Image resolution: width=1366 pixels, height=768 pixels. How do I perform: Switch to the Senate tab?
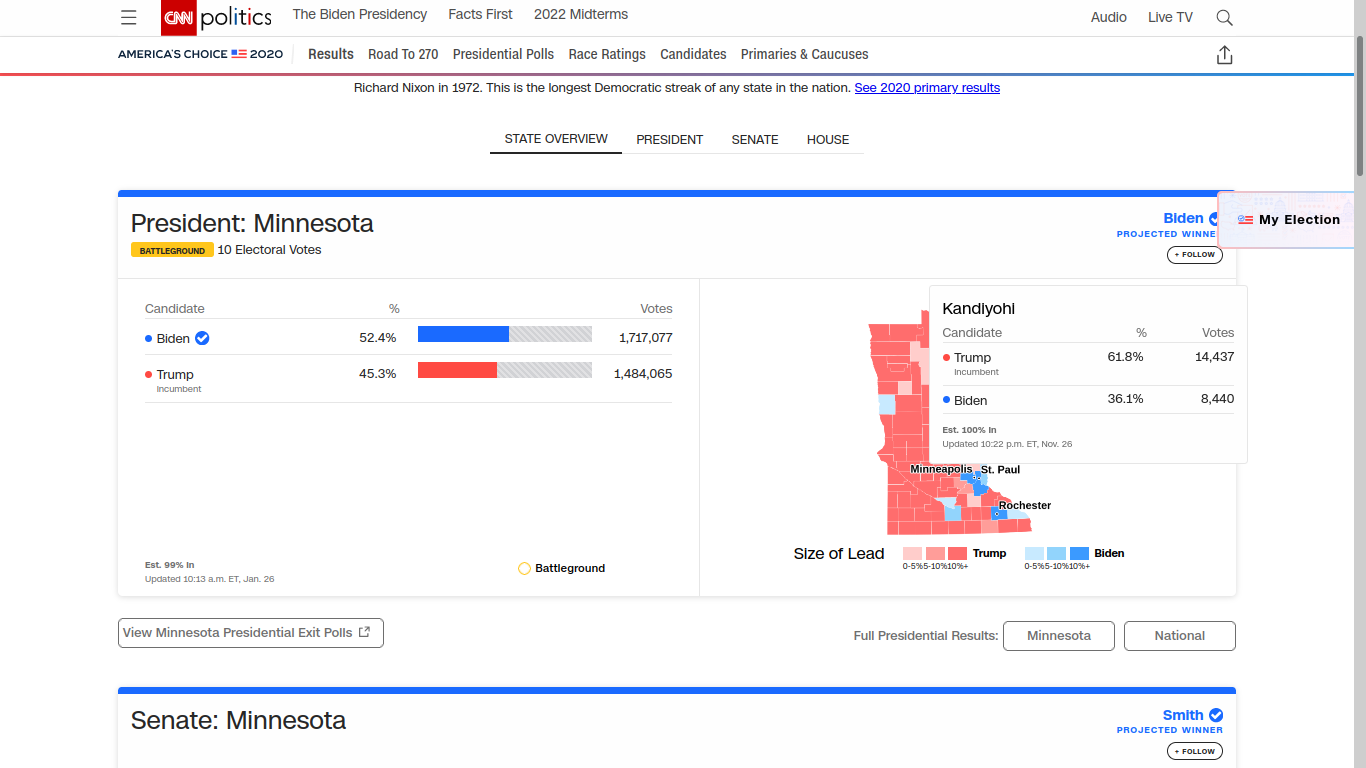click(755, 140)
